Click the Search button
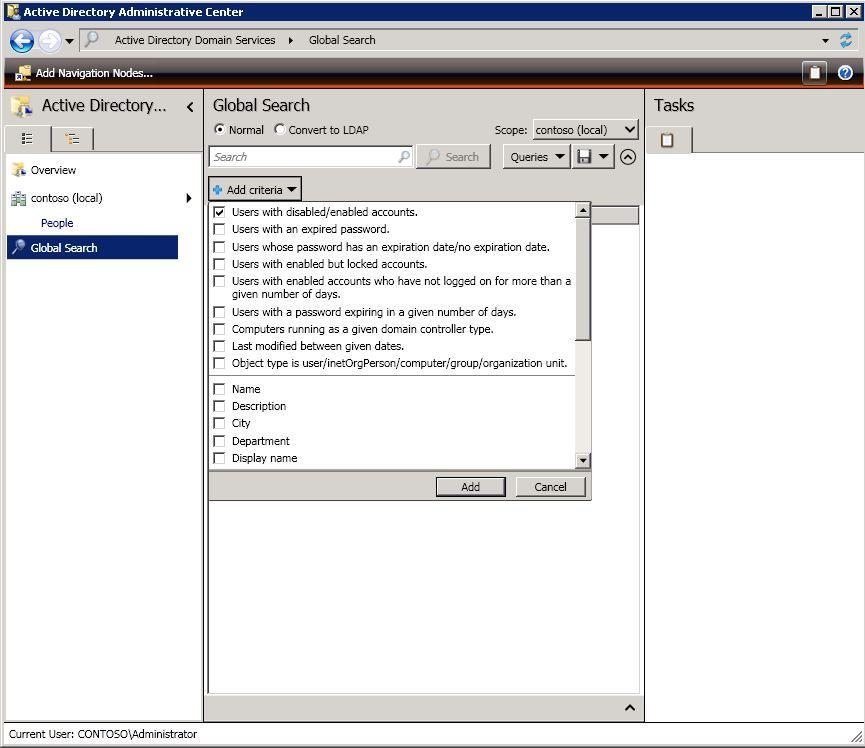This screenshot has width=865, height=748. click(x=453, y=157)
